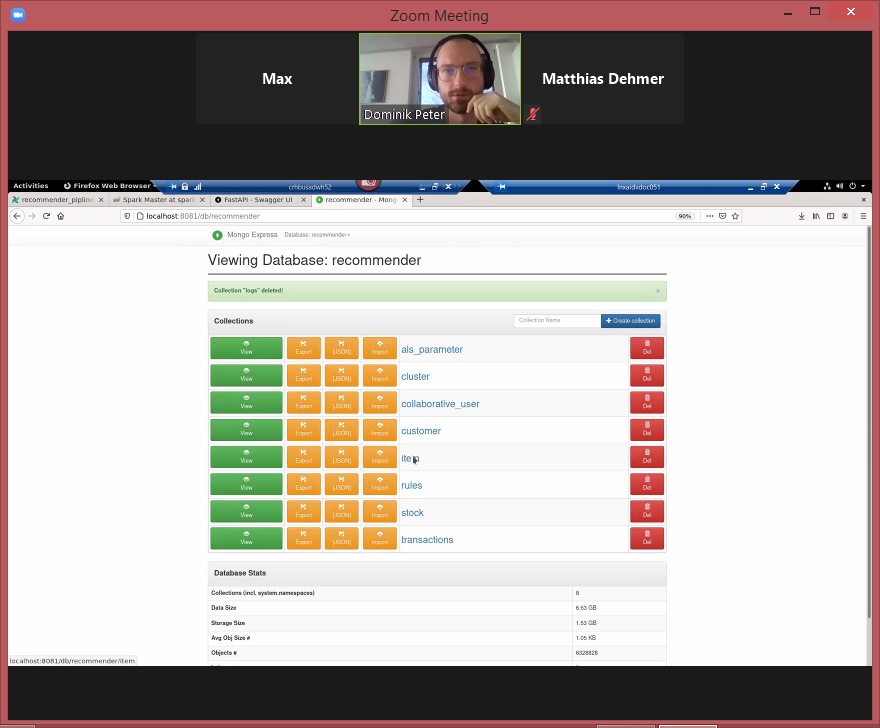Open the Firefox page actions ellipsis menu
Image resolution: width=880 pixels, height=728 pixels.
click(x=709, y=216)
